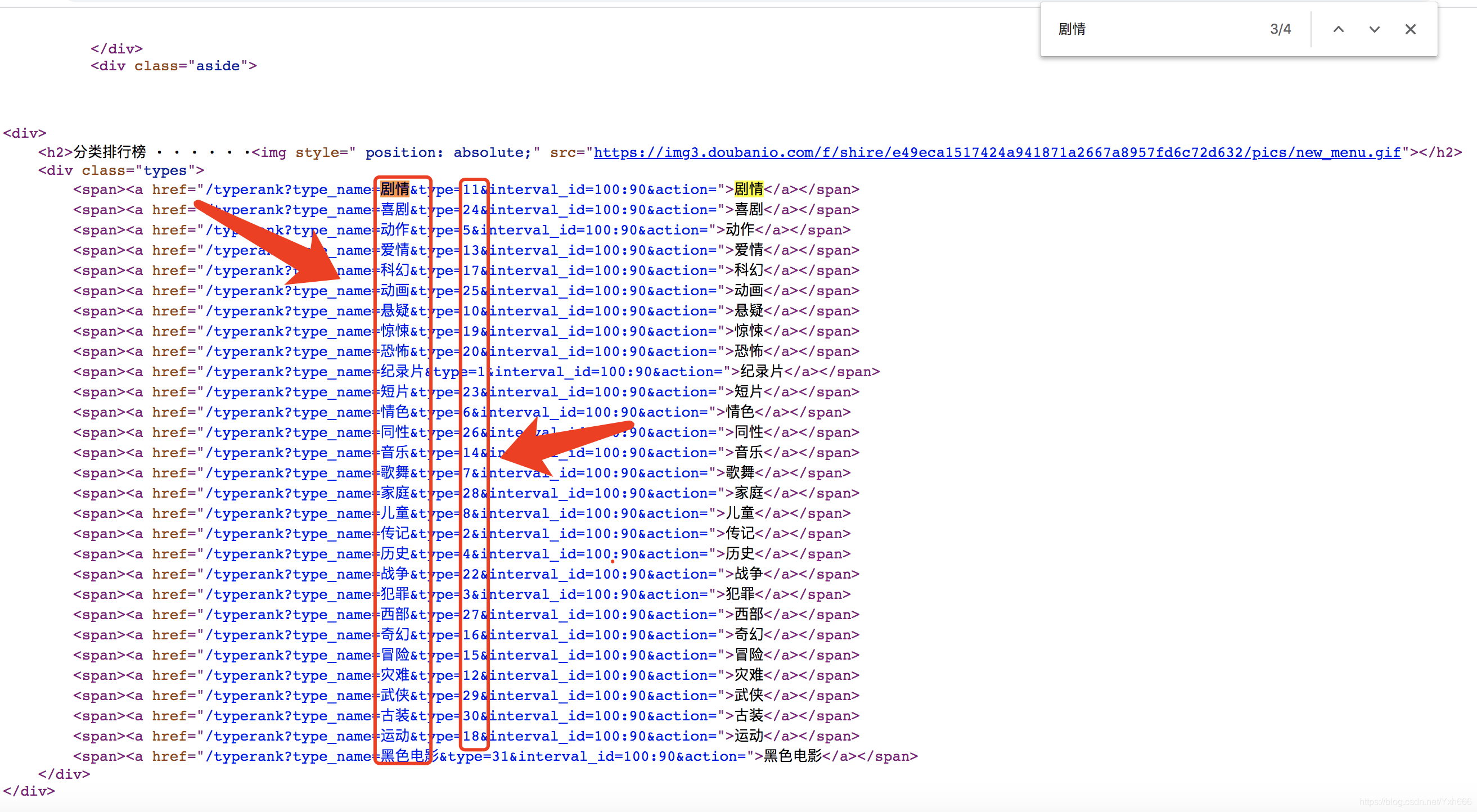Click the img style=" position: absolute;" text
This screenshot has width=1477, height=812.
click(x=396, y=152)
